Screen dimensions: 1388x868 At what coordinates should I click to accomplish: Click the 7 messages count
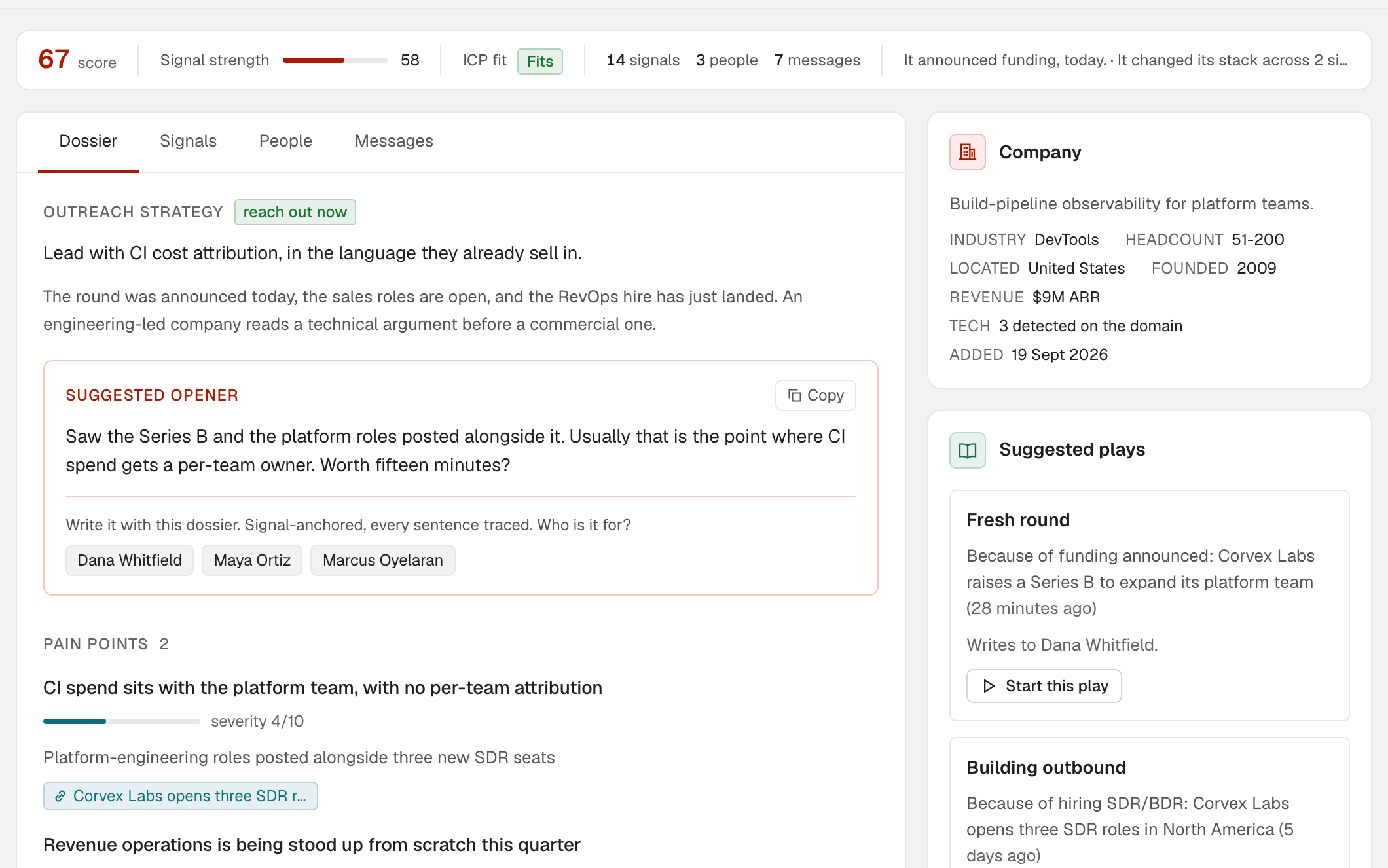[x=817, y=60]
